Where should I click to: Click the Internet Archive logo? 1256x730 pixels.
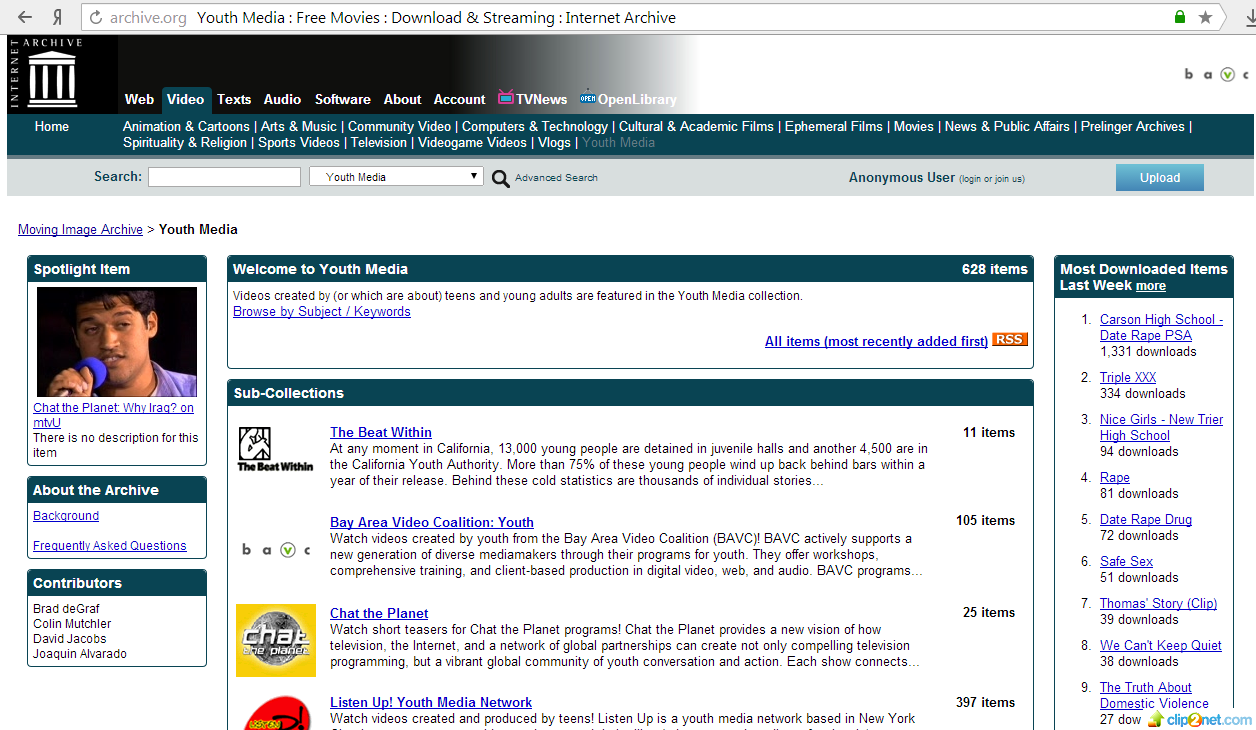click(x=52, y=75)
